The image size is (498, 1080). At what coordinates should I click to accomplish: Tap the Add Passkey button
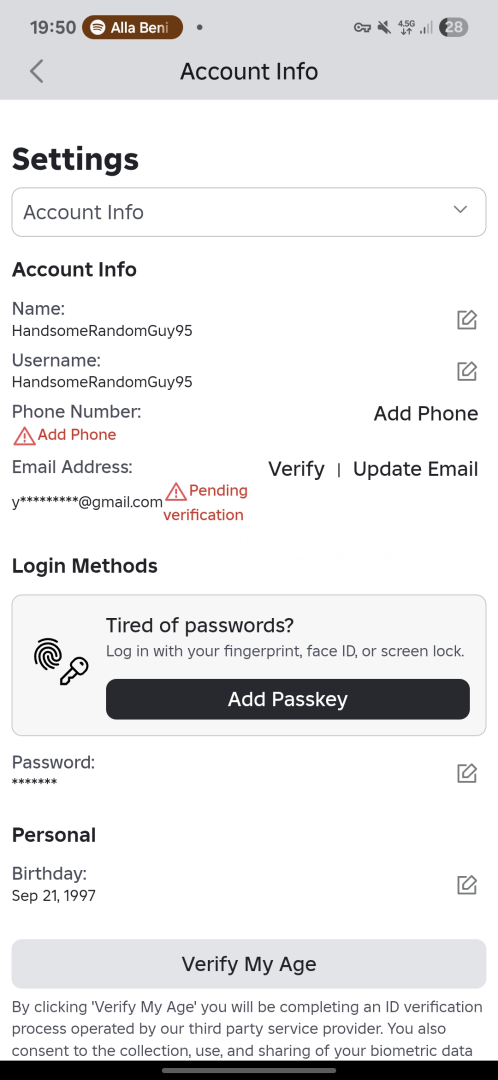(x=288, y=699)
